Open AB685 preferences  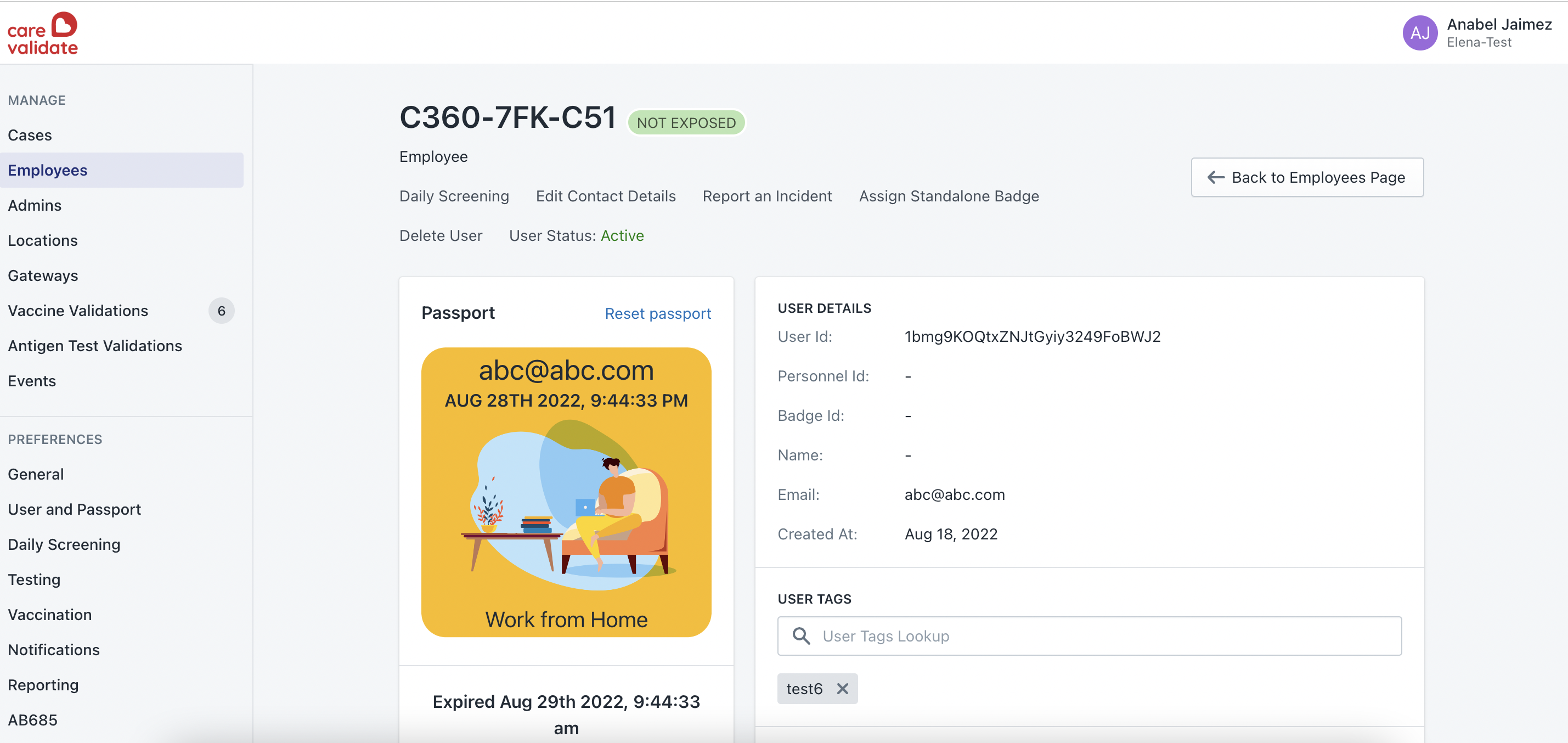[x=33, y=721]
